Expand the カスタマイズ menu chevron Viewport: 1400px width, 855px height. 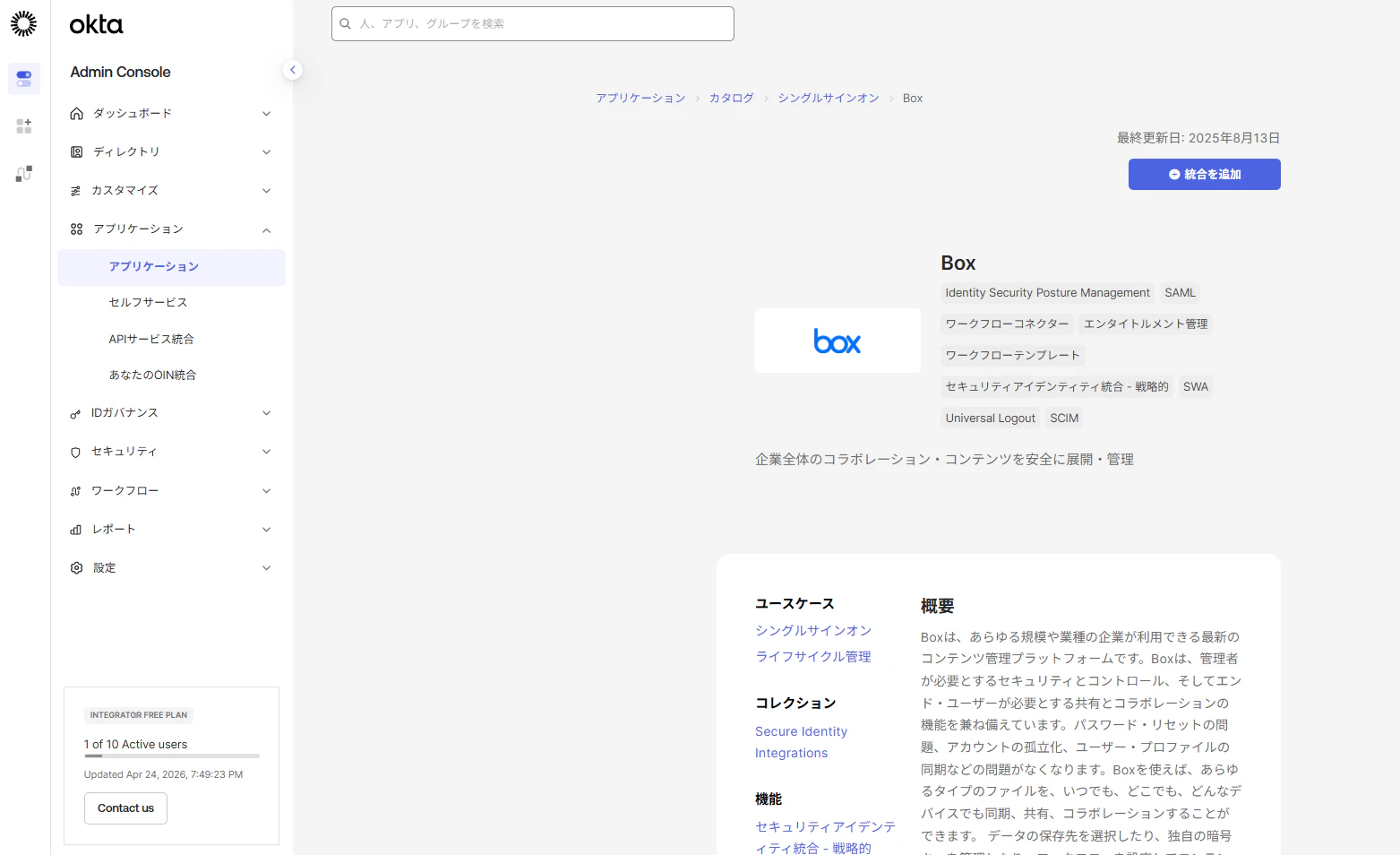tap(266, 191)
